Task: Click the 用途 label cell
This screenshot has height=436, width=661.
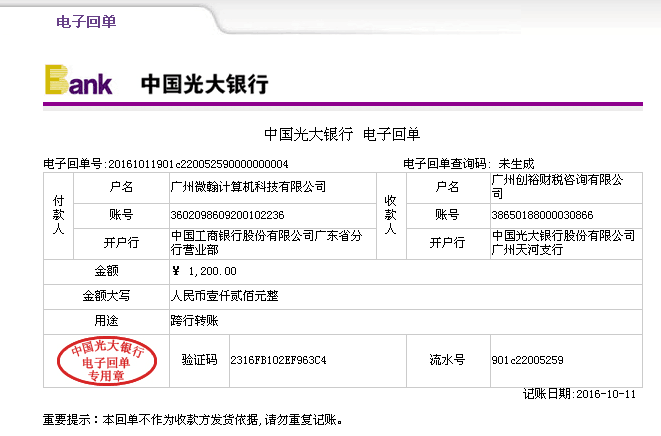Action: tap(106, 321)
